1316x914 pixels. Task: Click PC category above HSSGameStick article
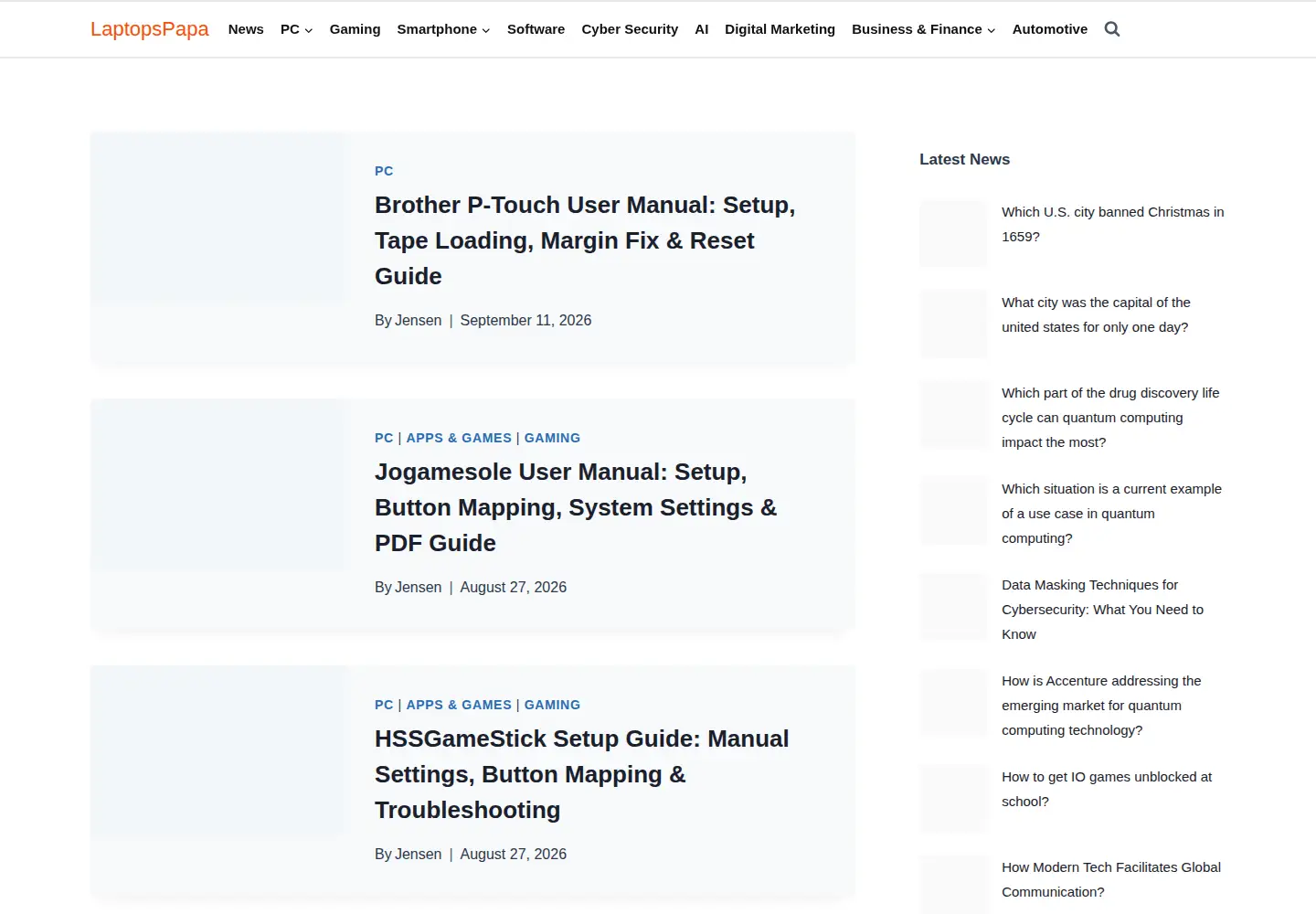tap(384, 705)
